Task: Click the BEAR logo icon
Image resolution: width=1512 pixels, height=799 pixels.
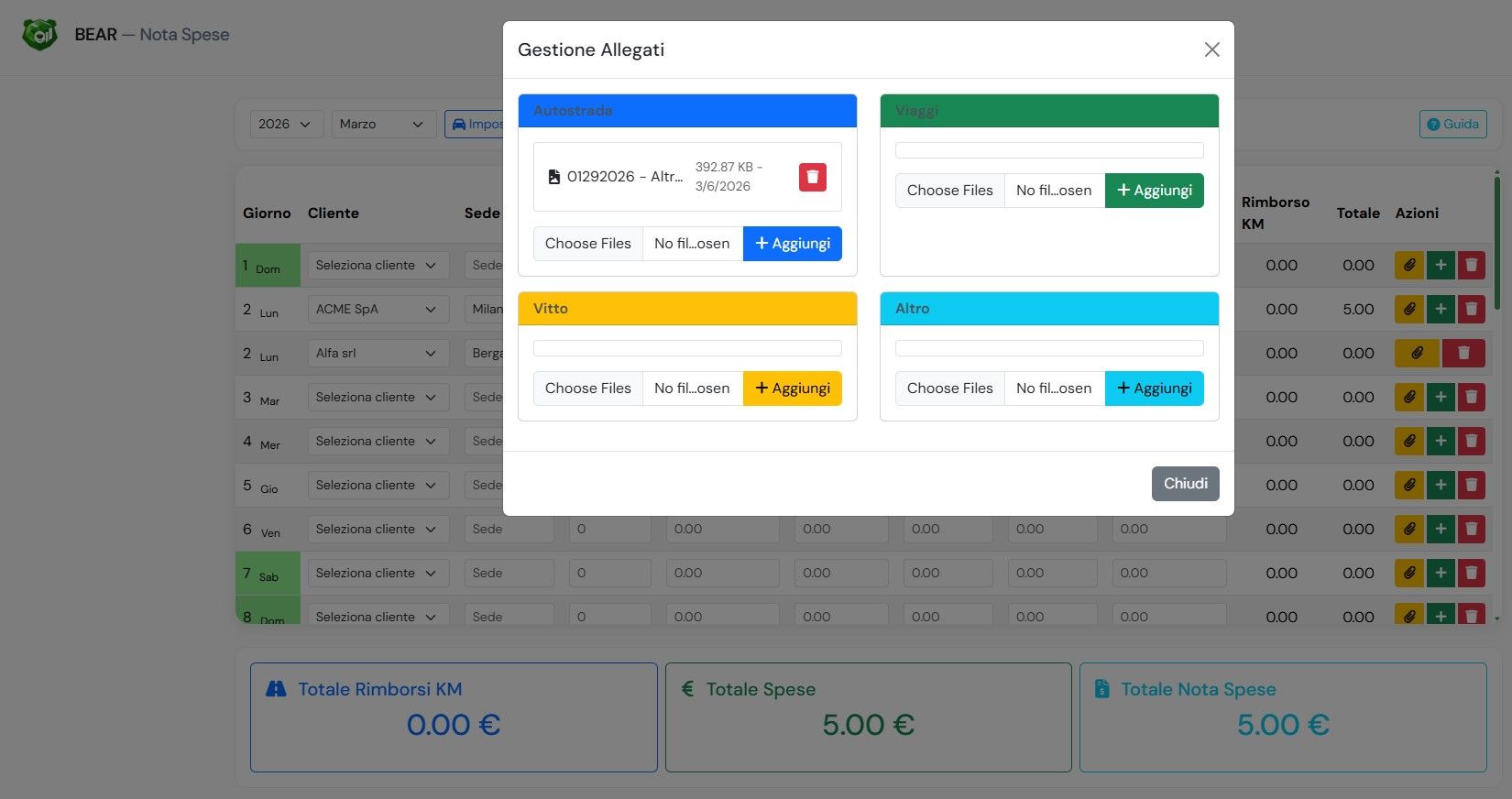Action: pos(39,35)
